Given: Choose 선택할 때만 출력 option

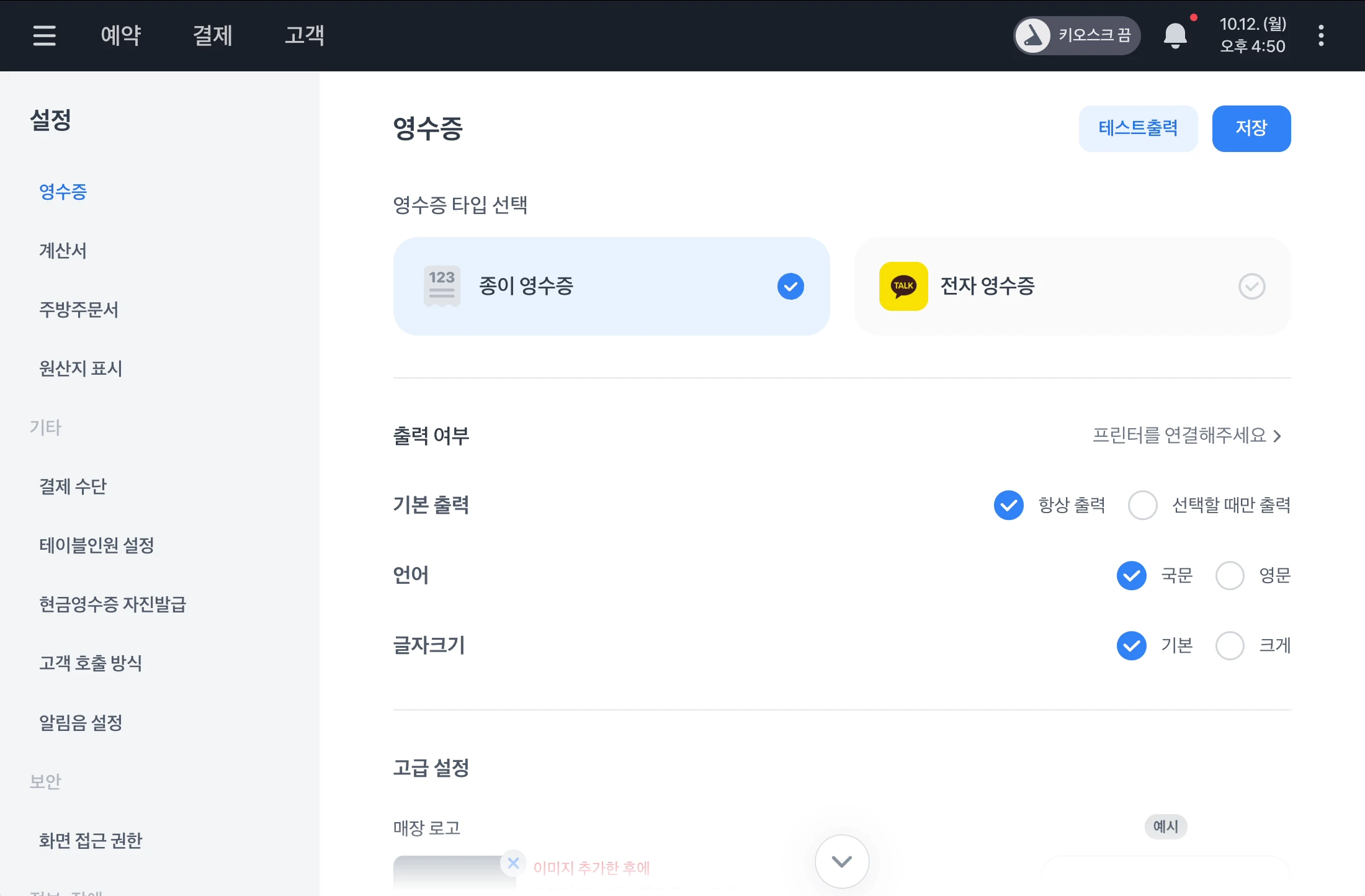Looking at the screenshot, I should [1142, 505].
